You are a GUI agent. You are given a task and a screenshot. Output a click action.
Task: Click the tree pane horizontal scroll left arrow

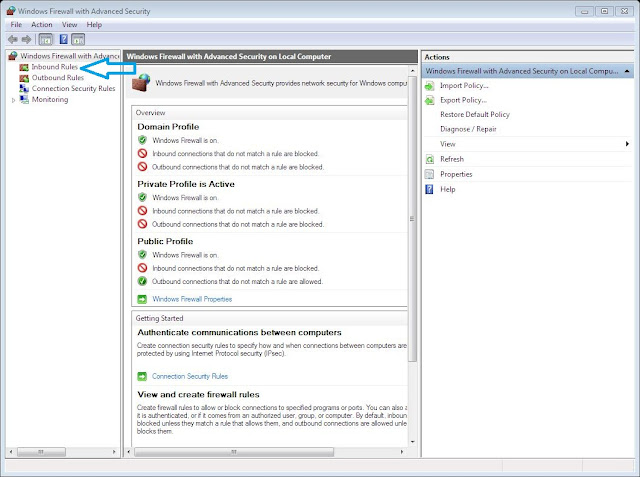tap(11, 452)
